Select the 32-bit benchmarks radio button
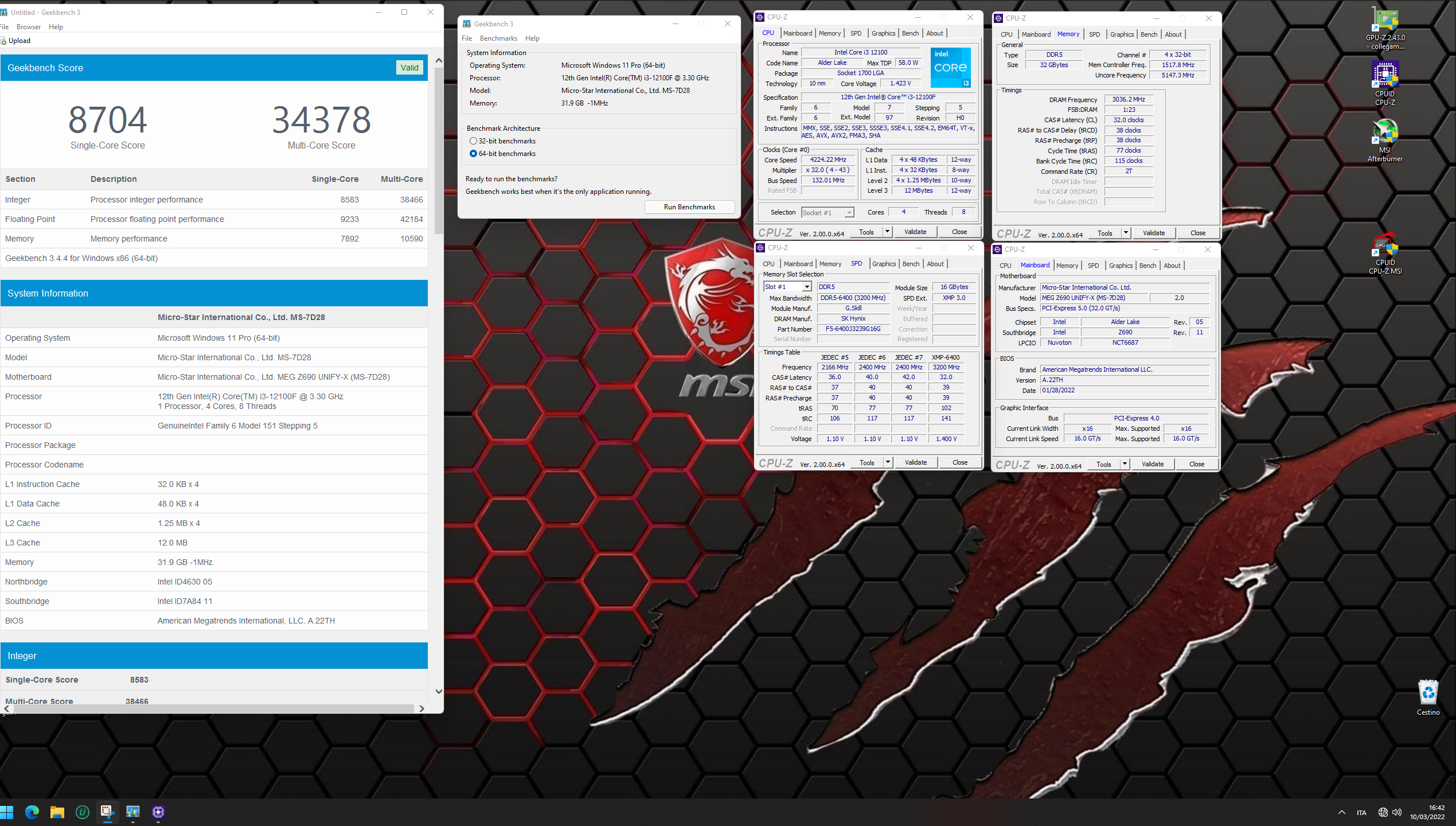This screenshot has width=1456, height=826. click(x=473, y=141)
